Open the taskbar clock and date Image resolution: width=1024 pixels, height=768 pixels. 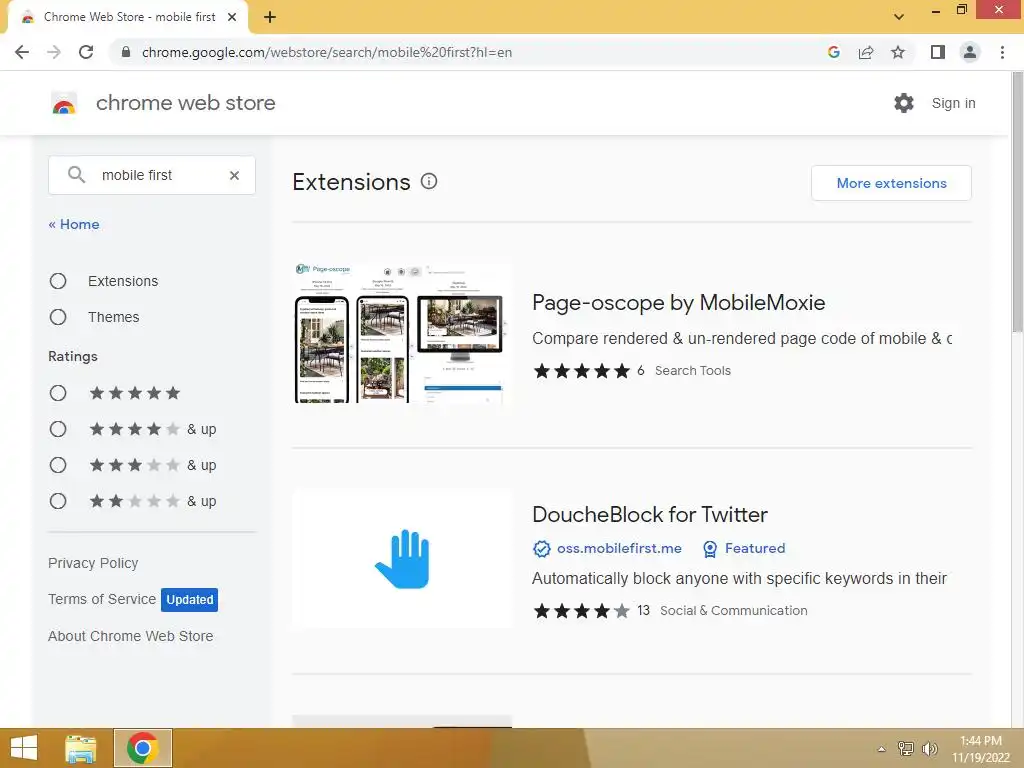981,748
